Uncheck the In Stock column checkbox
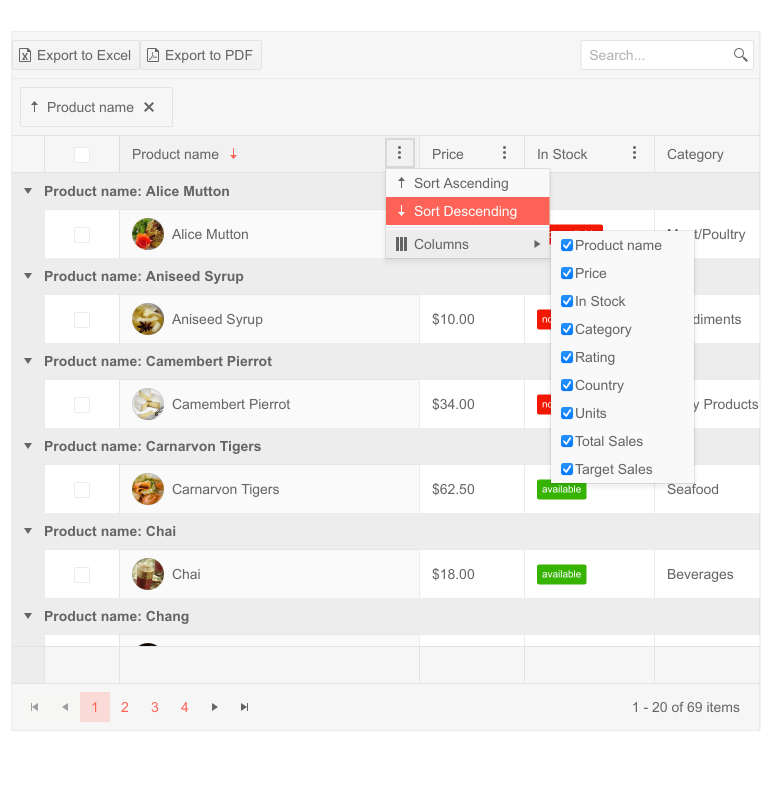This screenshot has width=770, height=791. 567,301
